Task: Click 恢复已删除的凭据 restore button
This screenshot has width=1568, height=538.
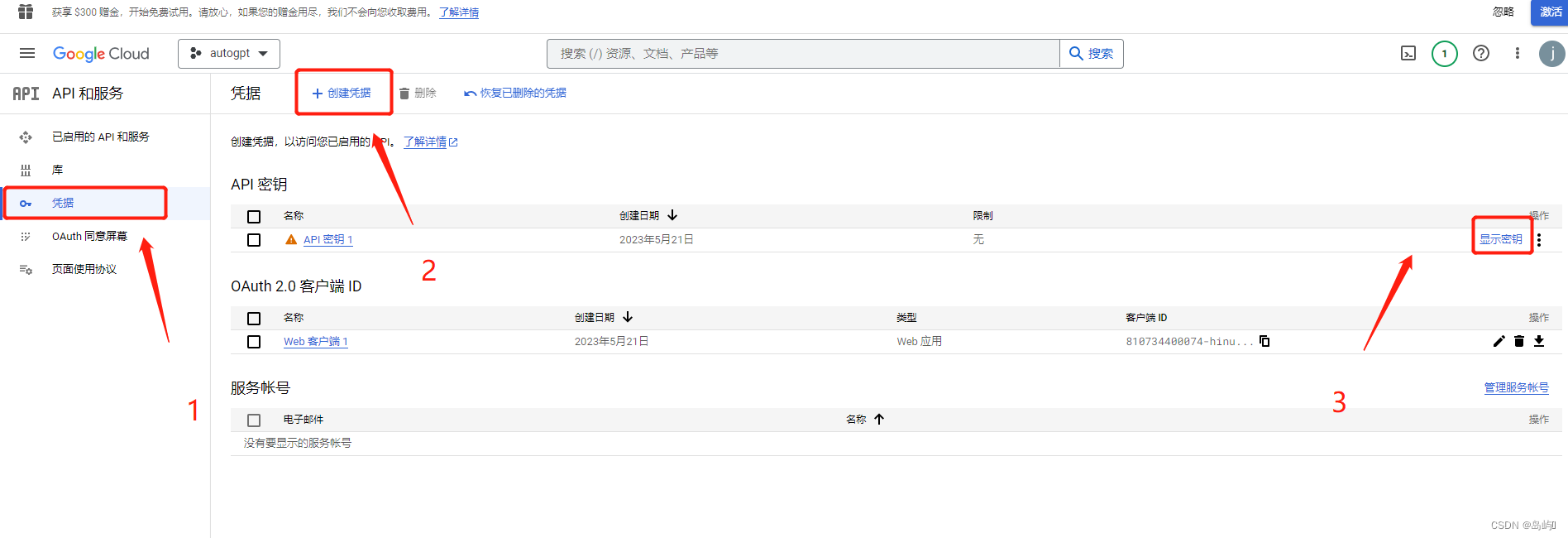Action: [515, 93]
